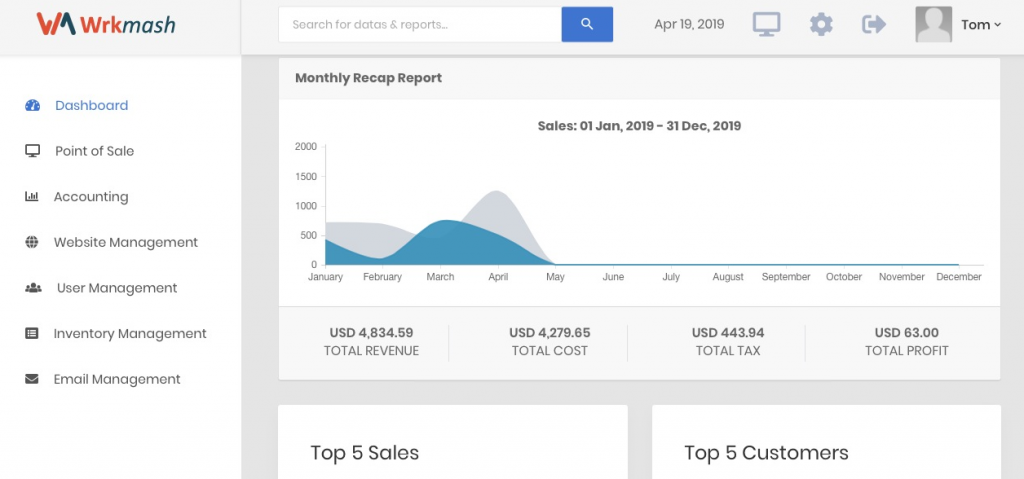The height and width of the screenshot is (479, 1024).
Task: Click the Dashboard gauge icon
Action: point(33,105)
